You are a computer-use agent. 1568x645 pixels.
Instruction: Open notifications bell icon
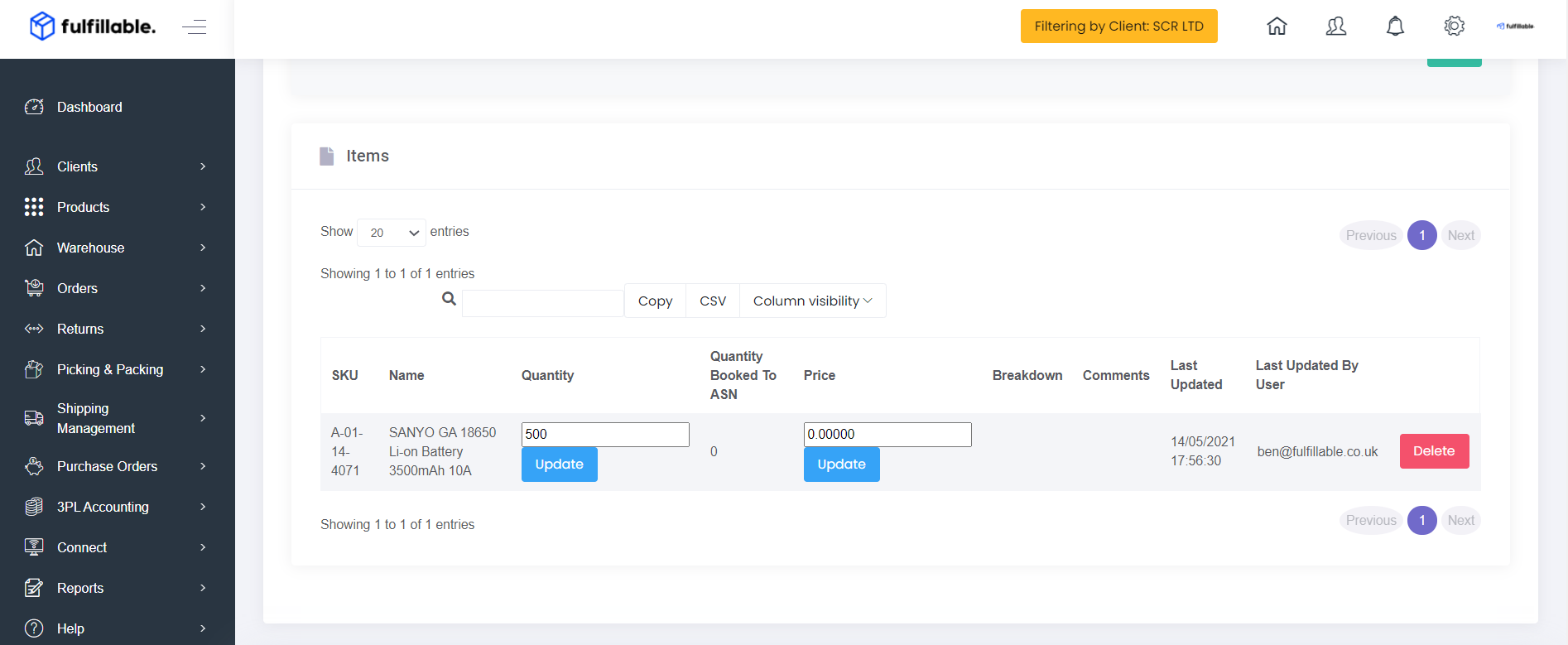pyautogui.click(x=1395, y=26)
